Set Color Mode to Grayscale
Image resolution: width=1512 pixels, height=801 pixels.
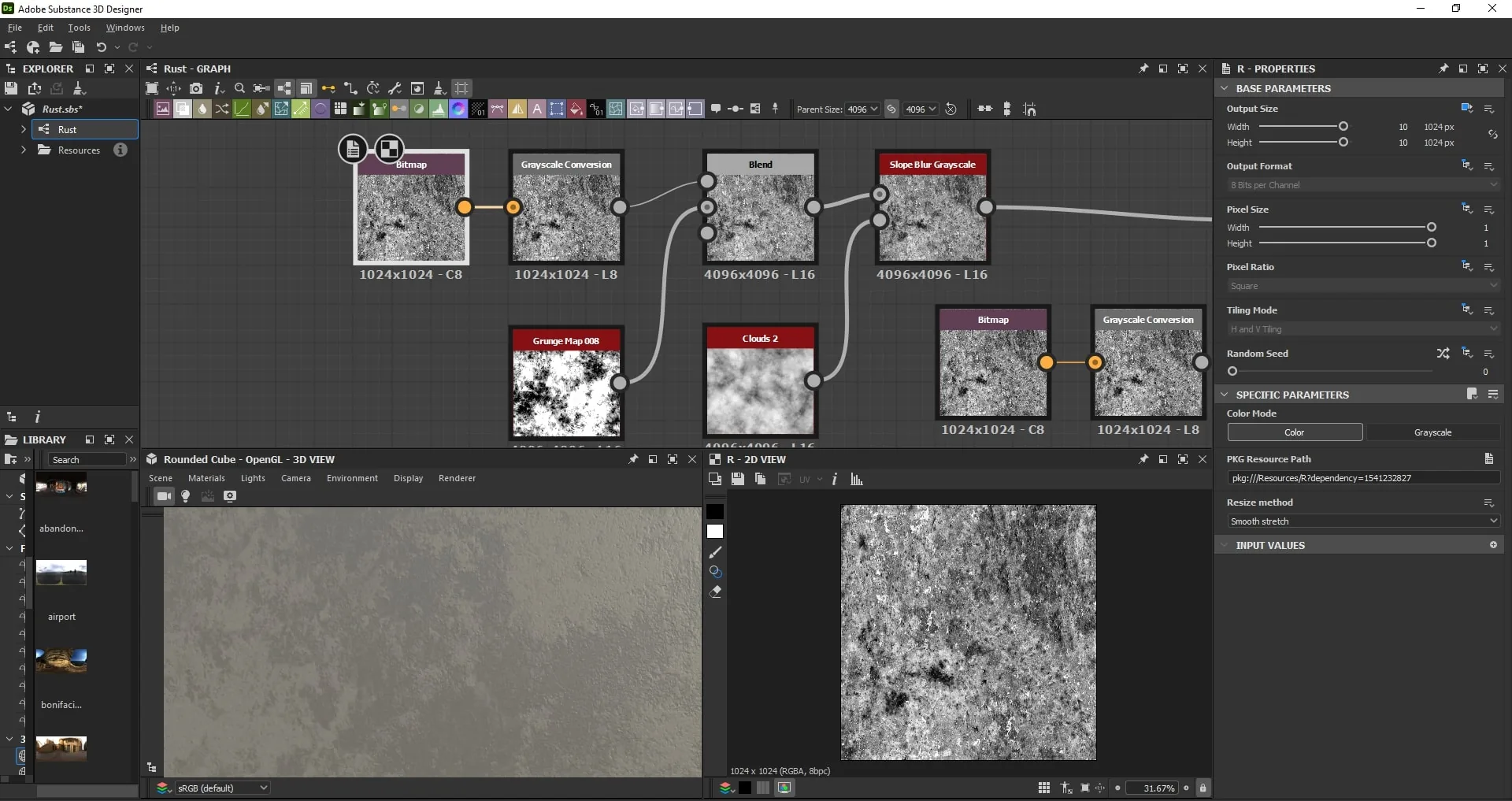click(1432, 432)
